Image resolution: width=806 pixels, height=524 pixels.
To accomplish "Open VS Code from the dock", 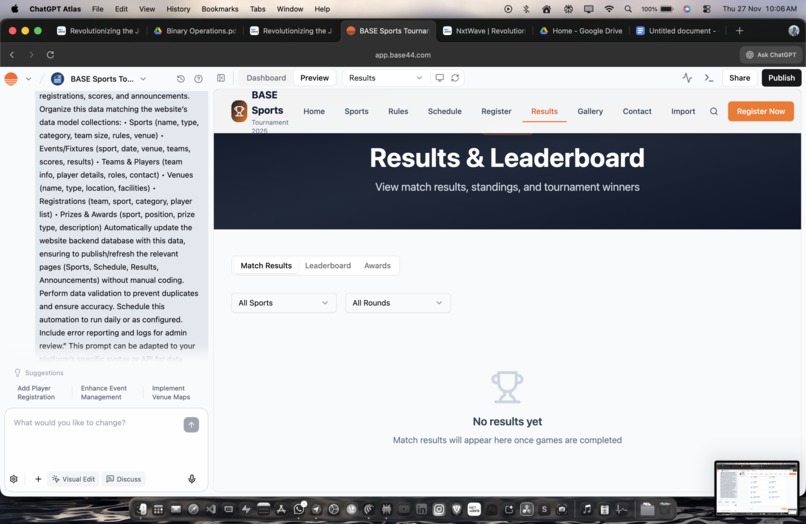I will 211,509.
